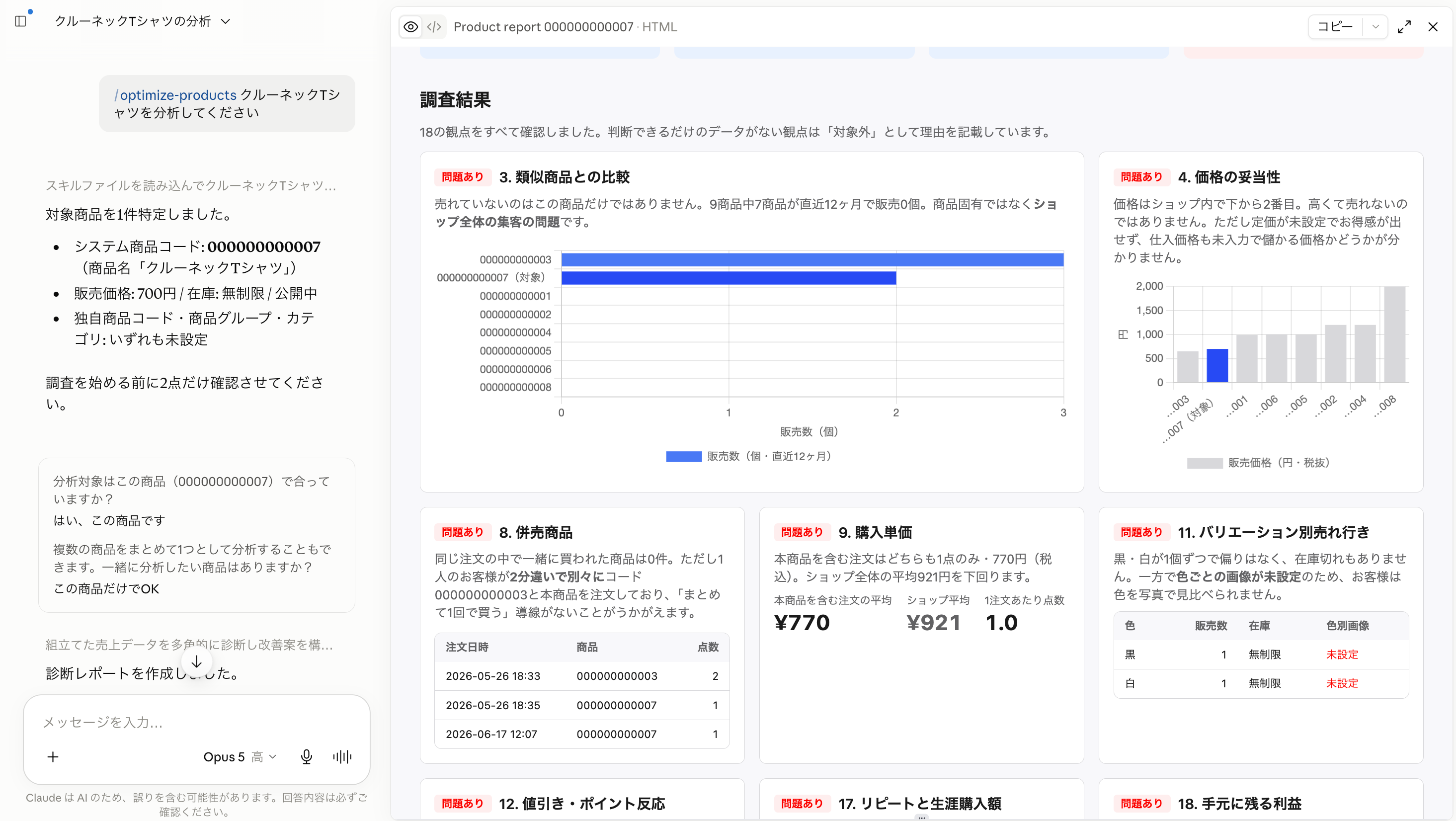Expand the report panel to fullscreen
Image resolution: width=1456 pixels, height=821 pixels.
(1404, 26)
